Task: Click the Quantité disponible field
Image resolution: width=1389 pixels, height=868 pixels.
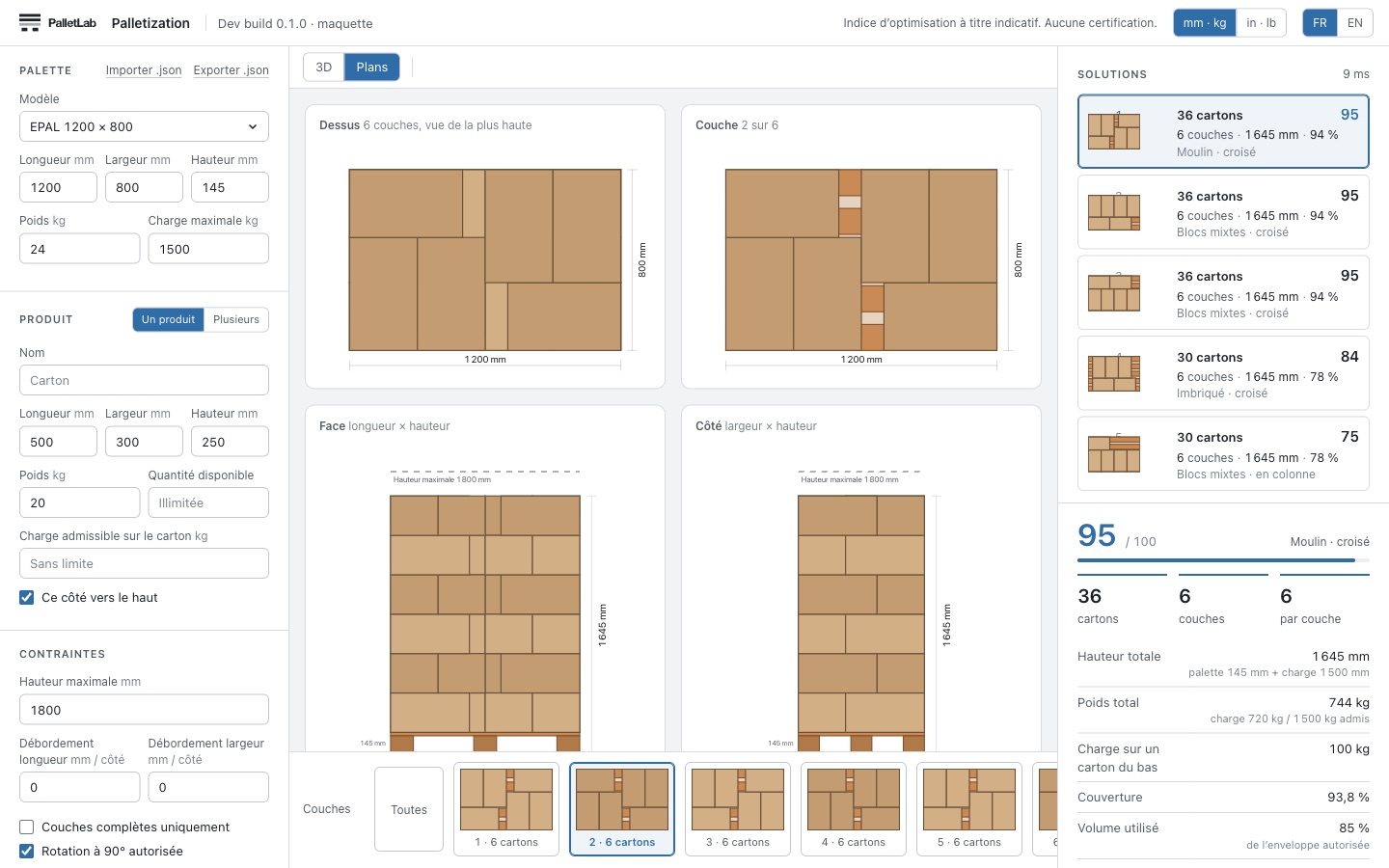Action: pos(208,502)
